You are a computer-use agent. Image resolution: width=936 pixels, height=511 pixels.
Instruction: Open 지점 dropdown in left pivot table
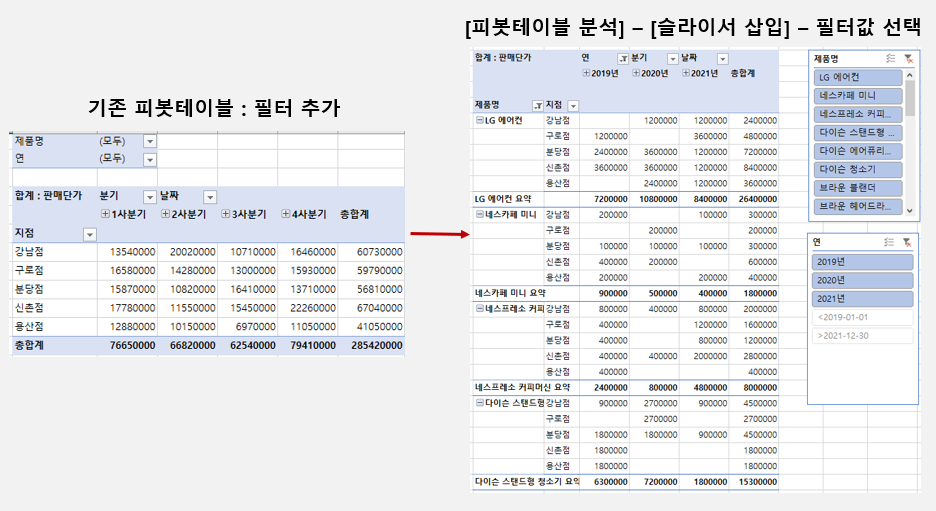coord(90,235)
